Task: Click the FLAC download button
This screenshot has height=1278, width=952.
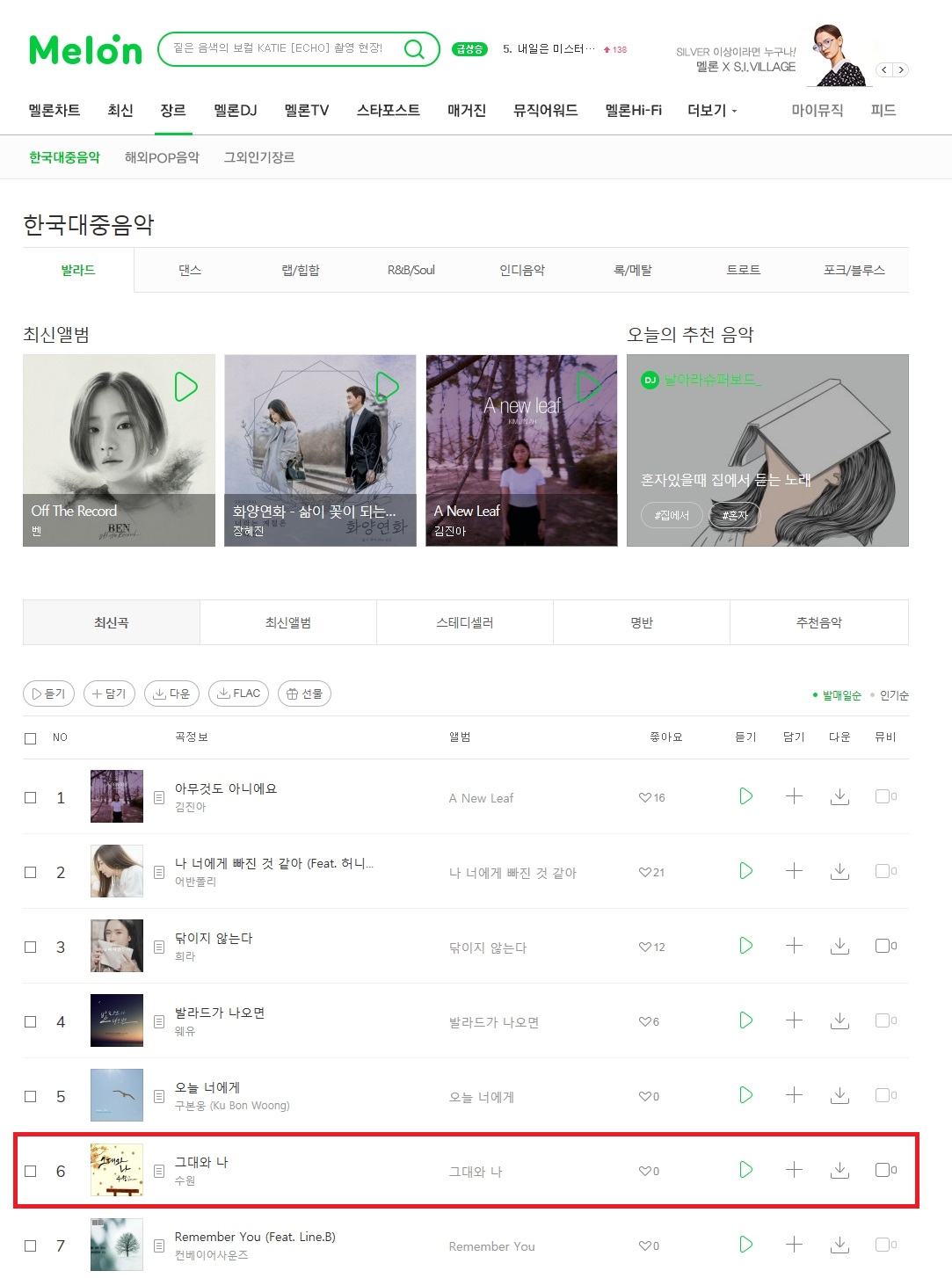Action: pyautogui.click(x=238, y=693)
